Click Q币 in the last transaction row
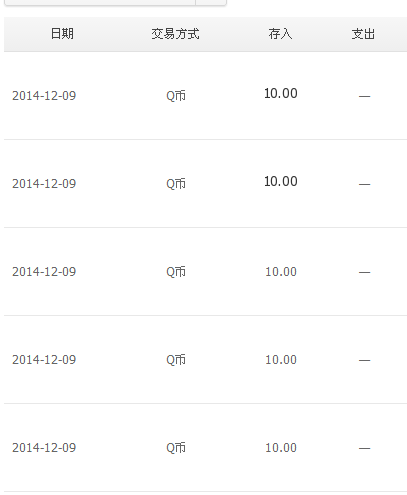 (x=176, y=448)
